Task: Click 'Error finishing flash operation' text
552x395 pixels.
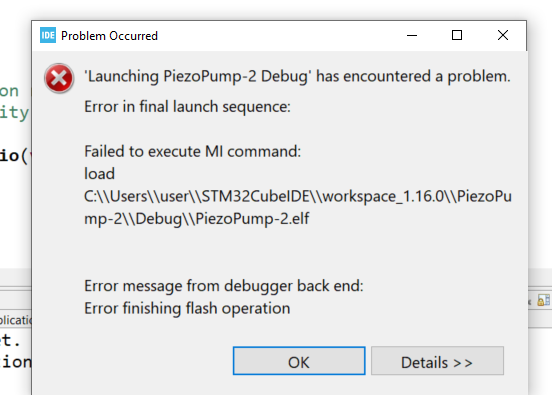Action: coord(187,308)
